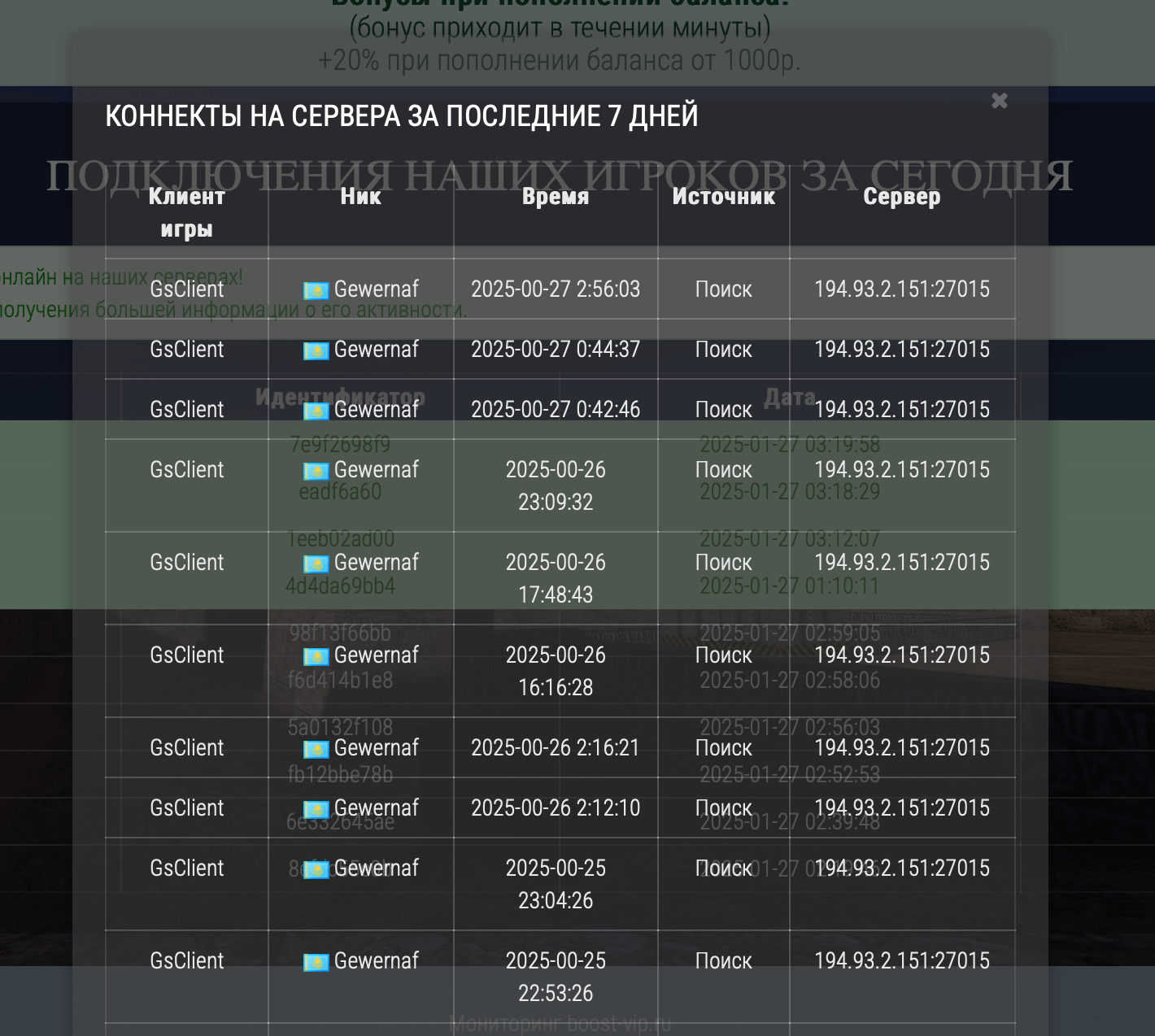Click server 194.93.2.151:27015 in the 0:42:46 row
1155x1036 pixels.
point(902,409)
